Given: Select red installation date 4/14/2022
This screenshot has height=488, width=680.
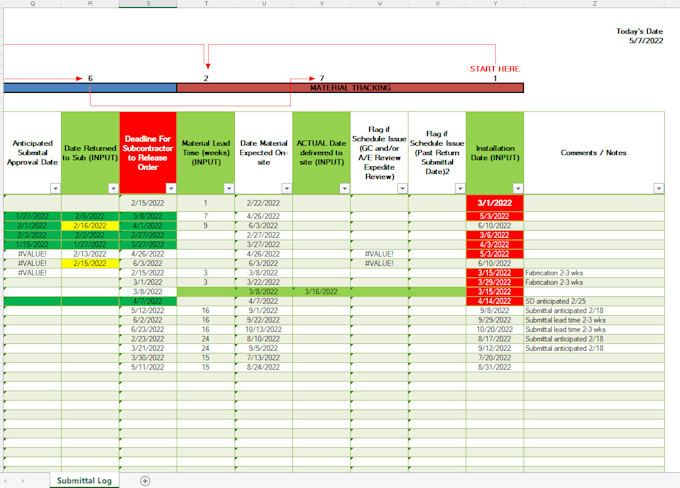Looking at the screenshot, I should (x=495, y=301).
